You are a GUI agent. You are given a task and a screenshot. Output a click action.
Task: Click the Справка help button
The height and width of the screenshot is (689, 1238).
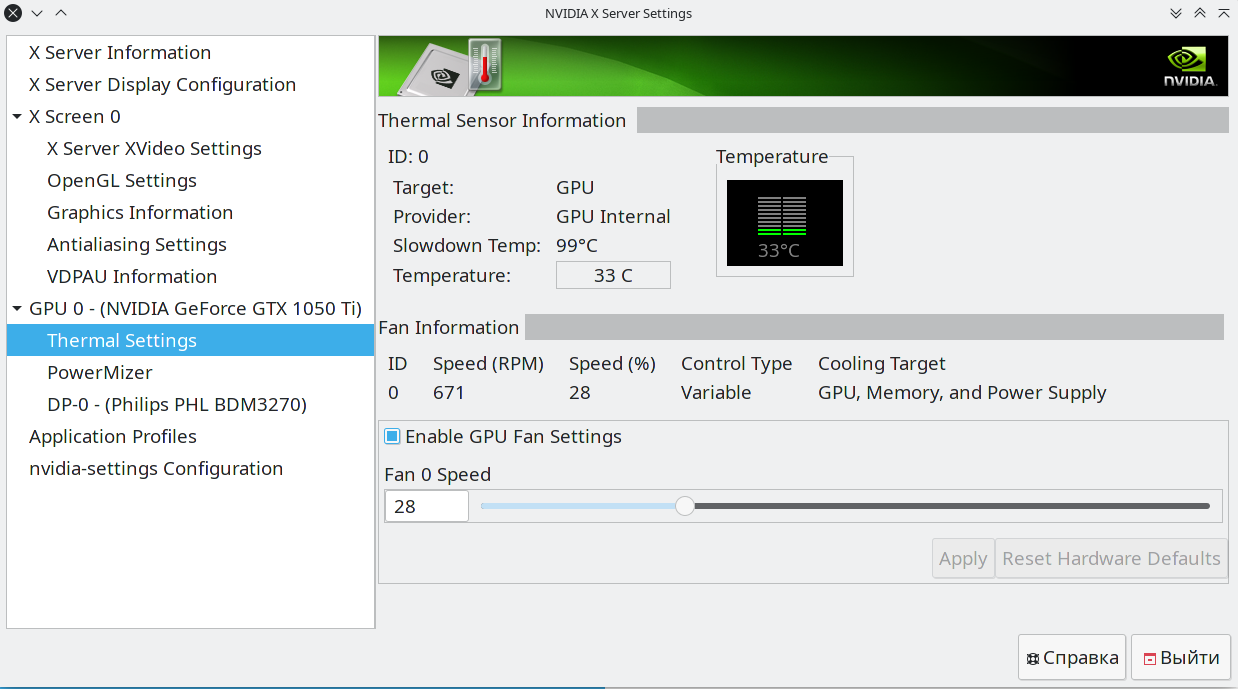[x=1072, y=658]
